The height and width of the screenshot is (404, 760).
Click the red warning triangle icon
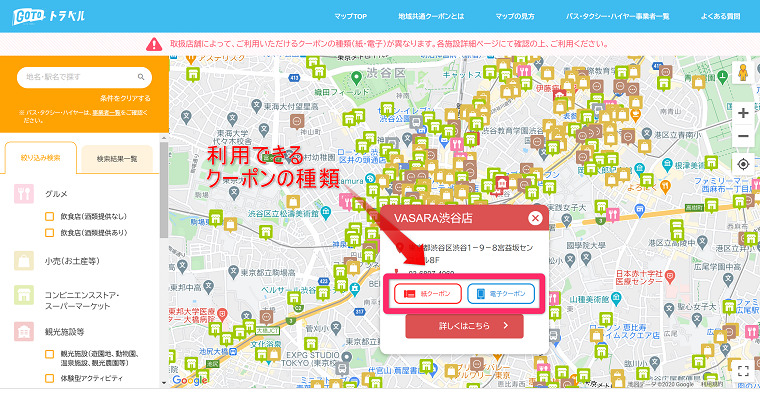pos(154,44)
